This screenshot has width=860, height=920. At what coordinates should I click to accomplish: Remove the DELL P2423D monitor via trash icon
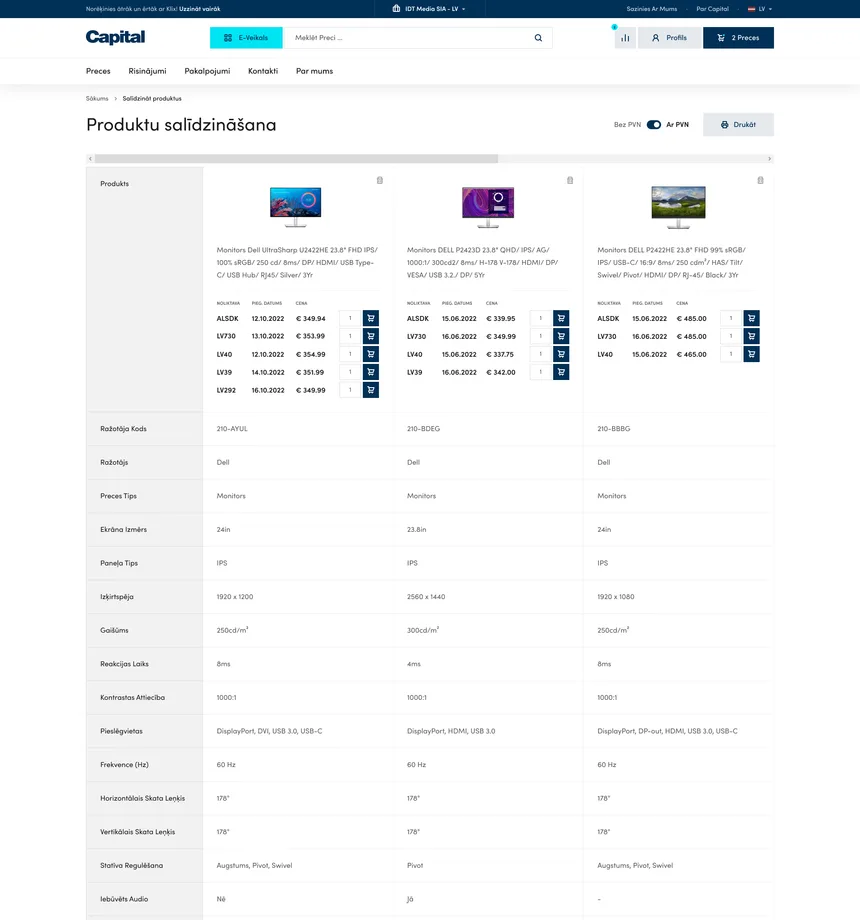coord(570,180)
